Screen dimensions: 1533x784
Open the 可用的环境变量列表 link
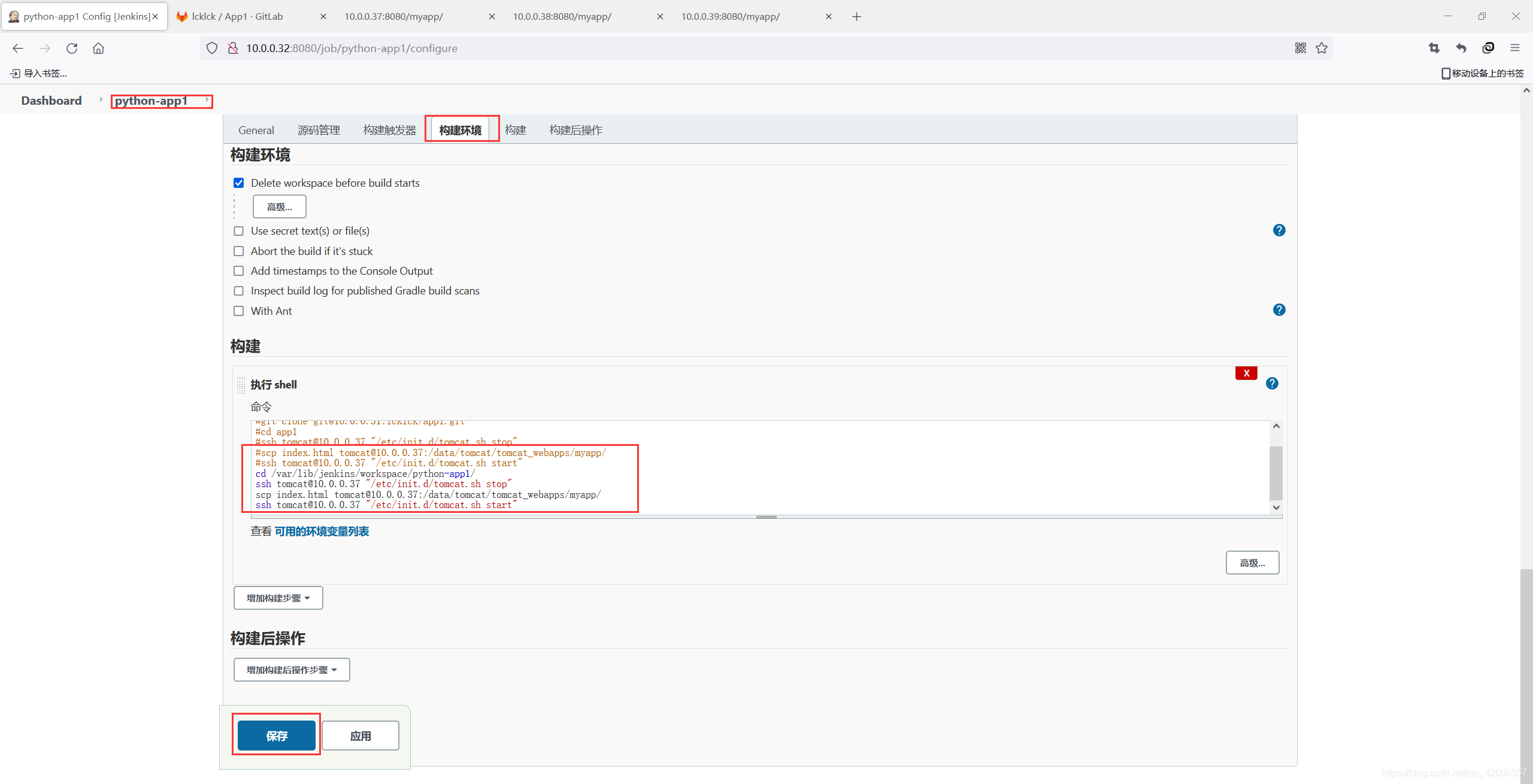pos(322,531)
